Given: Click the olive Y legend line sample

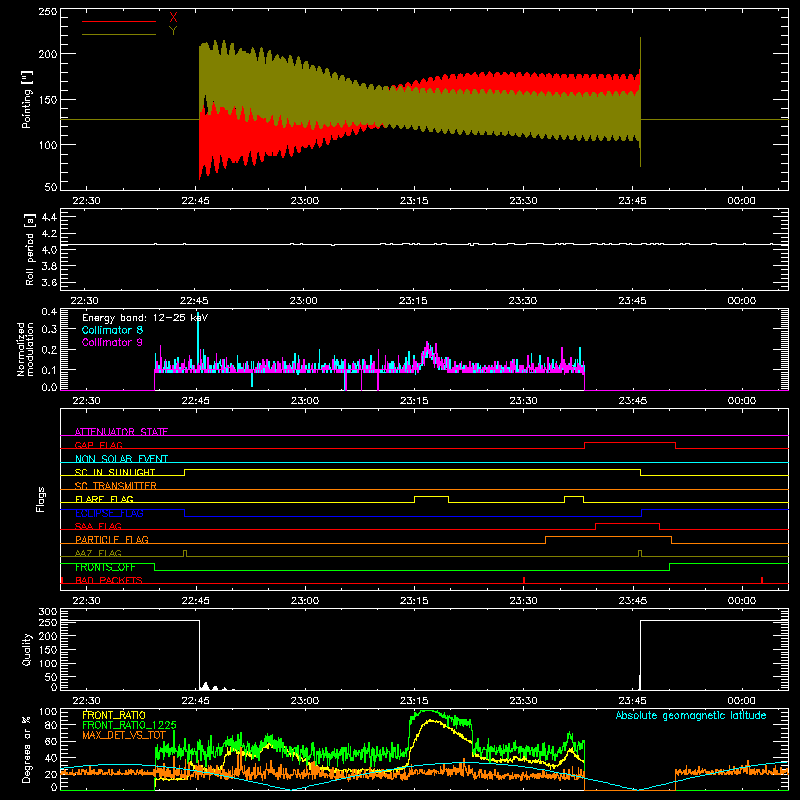Looking at the screenshot, I should (119, 34).
